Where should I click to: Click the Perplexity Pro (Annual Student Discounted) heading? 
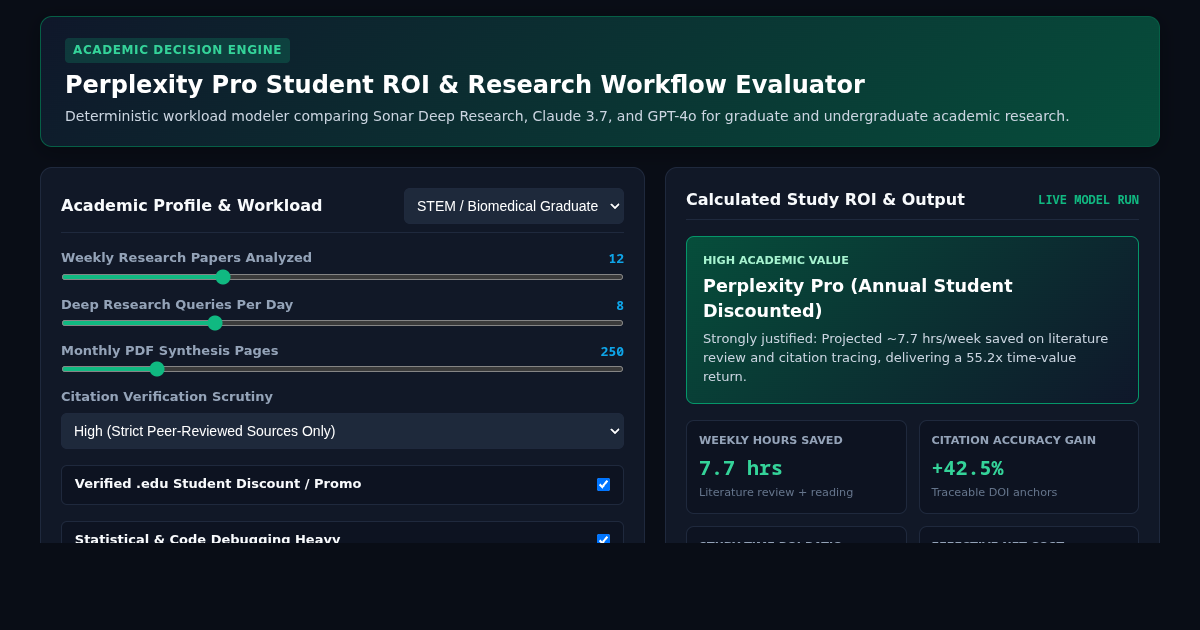858,298
